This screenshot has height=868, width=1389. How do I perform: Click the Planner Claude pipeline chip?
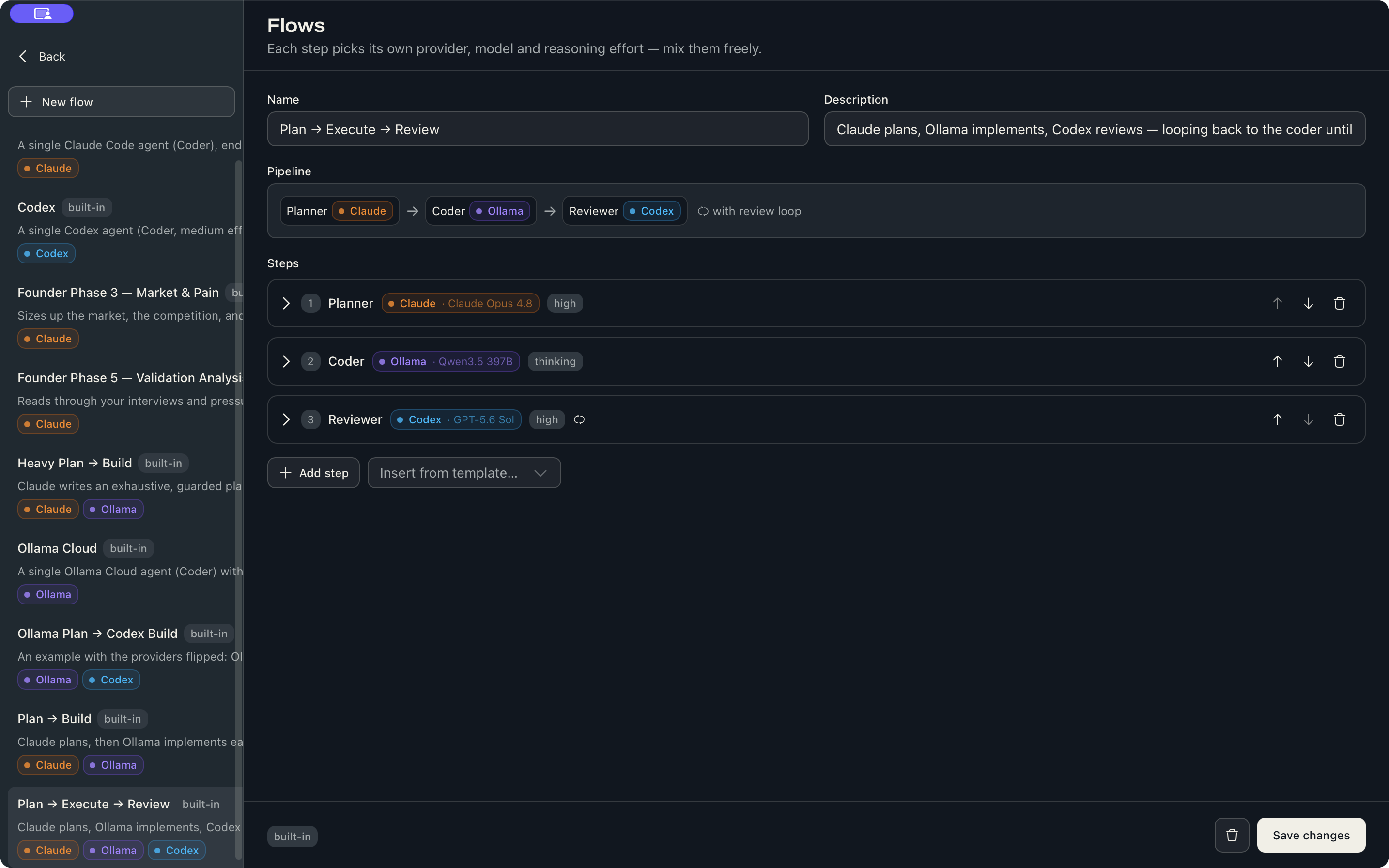tap(339, 211)
